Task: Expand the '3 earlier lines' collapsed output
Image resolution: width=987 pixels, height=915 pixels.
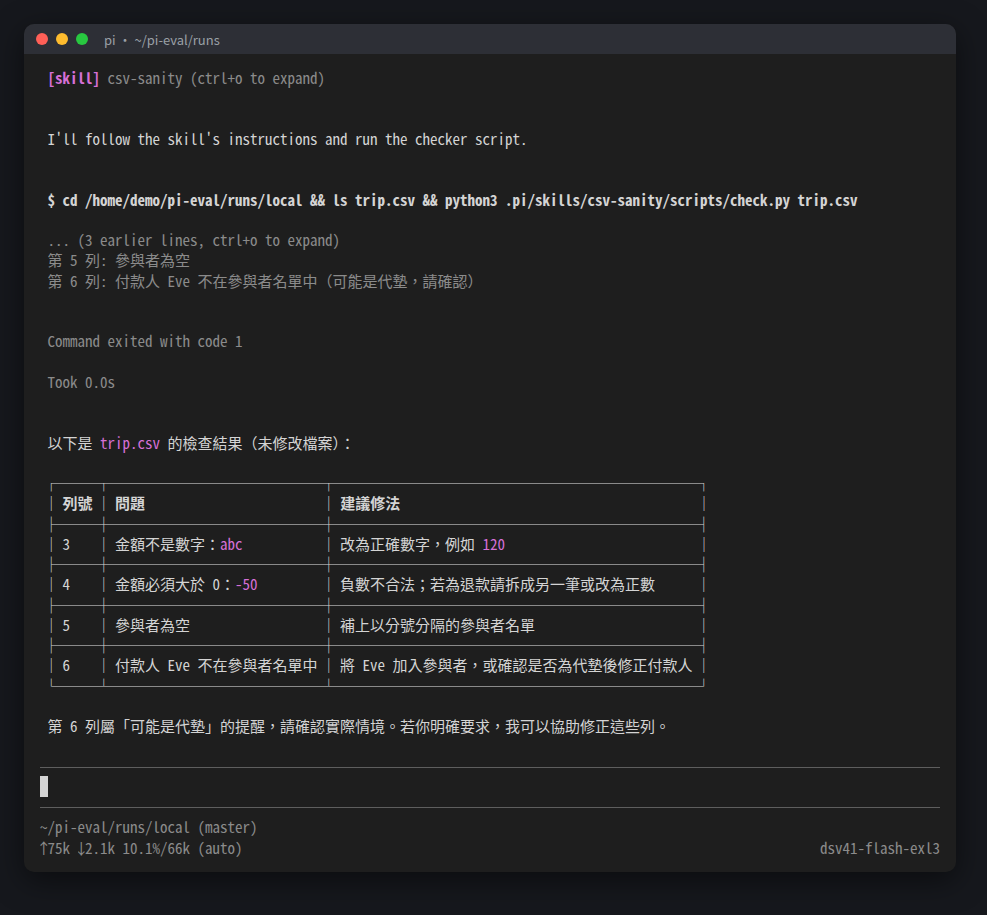Action: (193, 240)
